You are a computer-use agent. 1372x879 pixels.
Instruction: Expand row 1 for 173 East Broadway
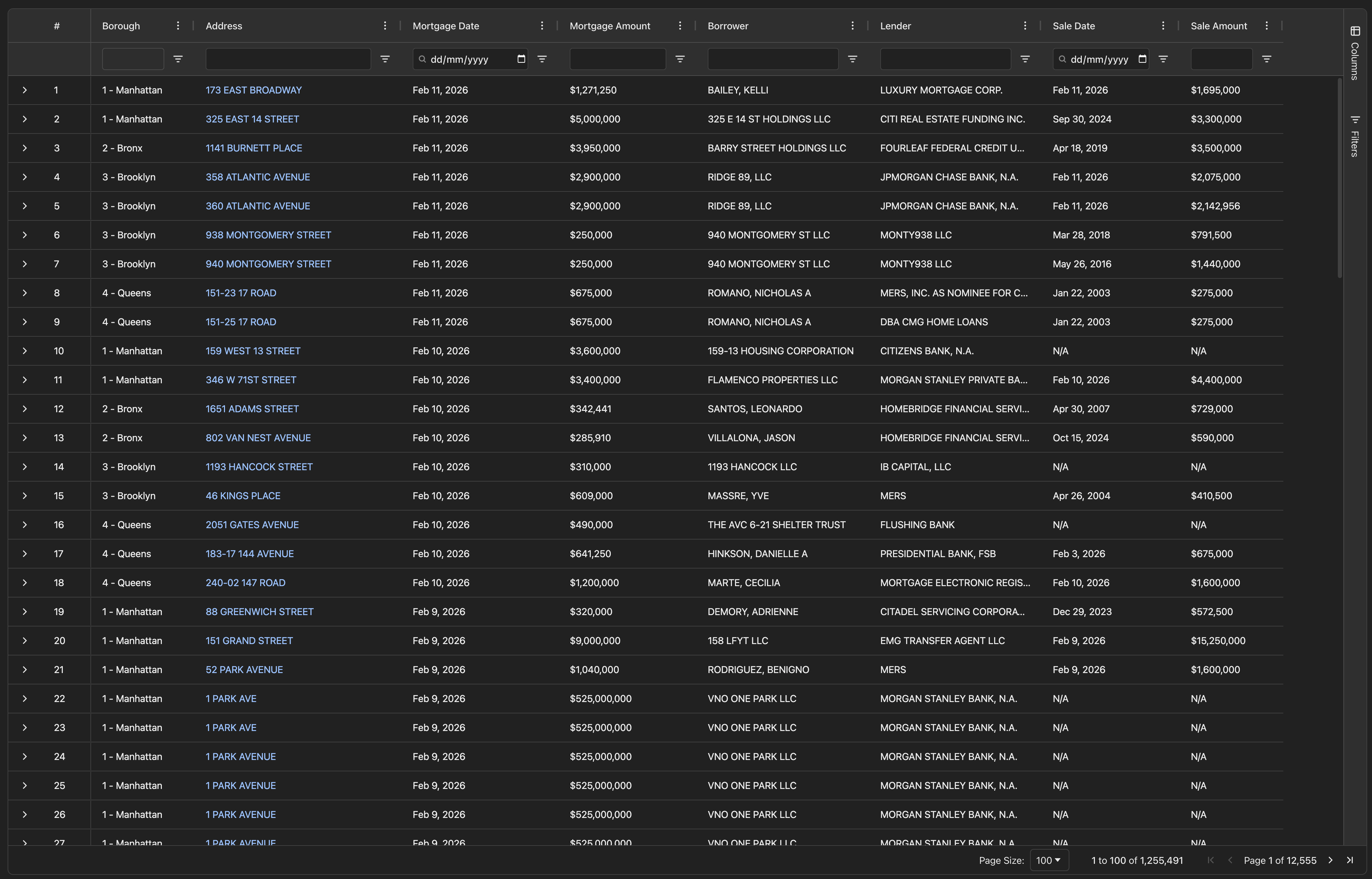[24, 90]
